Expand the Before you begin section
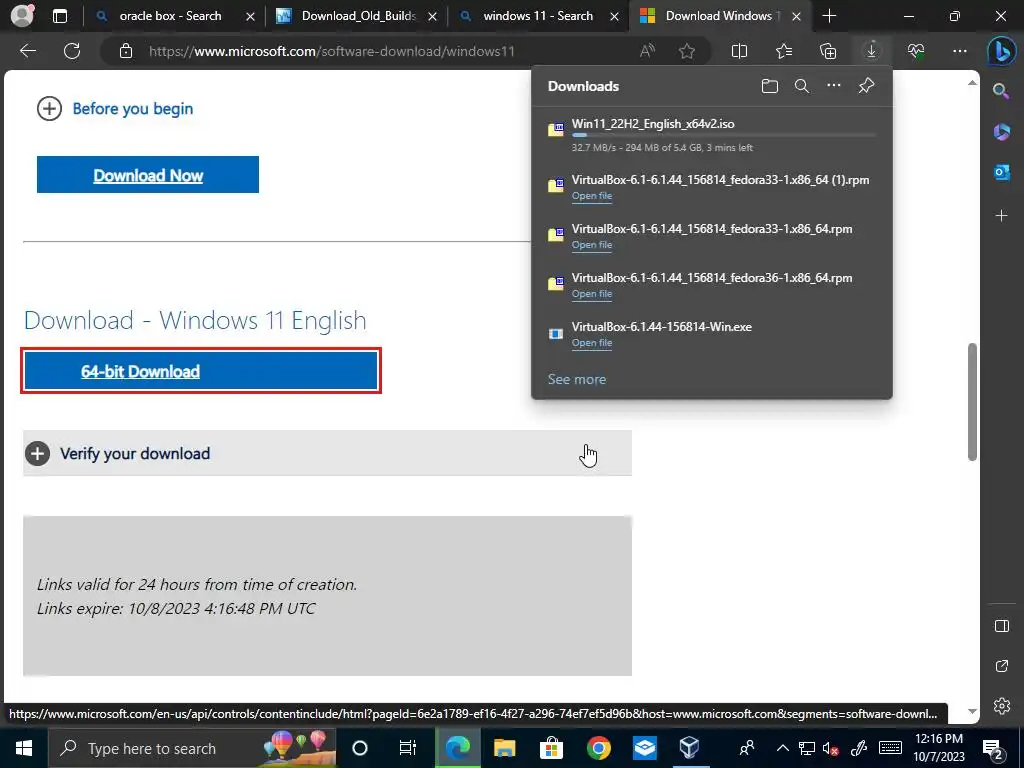This screenshot has width=1024, height=768. (115, 108)
